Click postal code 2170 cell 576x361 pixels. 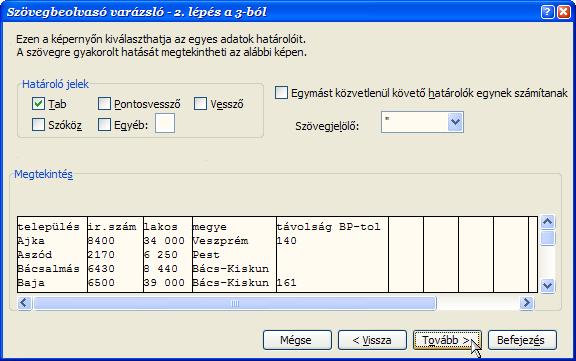coord(101,255)
